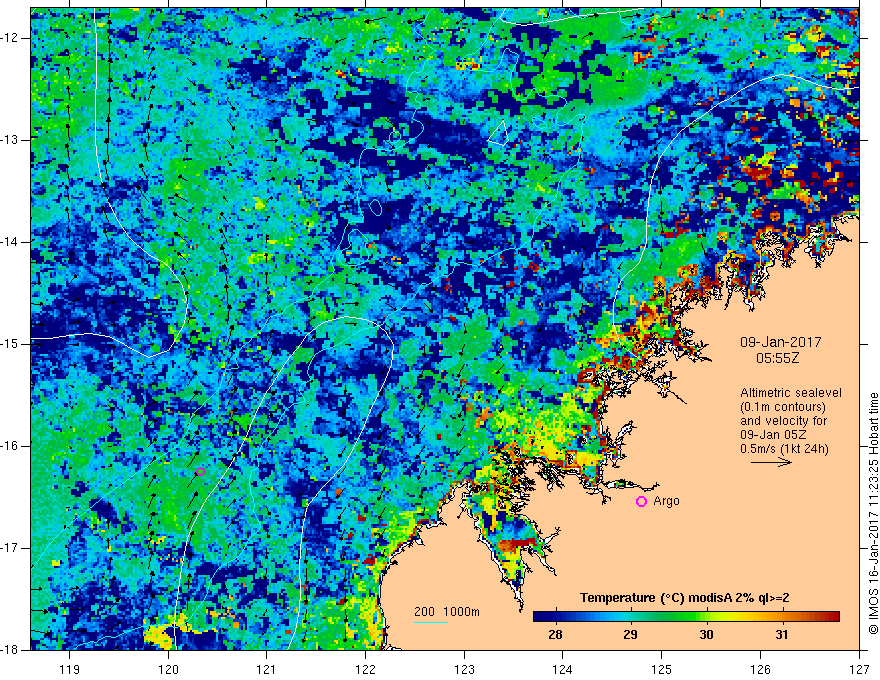Viewport: 880px width, 680px height.
Task: Click the velocity scale arrow in legend
Action: [x=771, y=462]
